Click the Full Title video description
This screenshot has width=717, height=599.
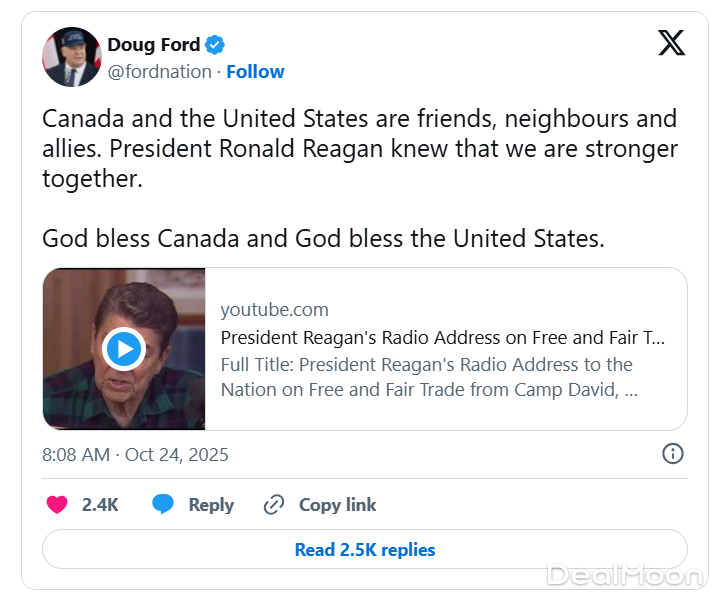click(x=428, y=377)
